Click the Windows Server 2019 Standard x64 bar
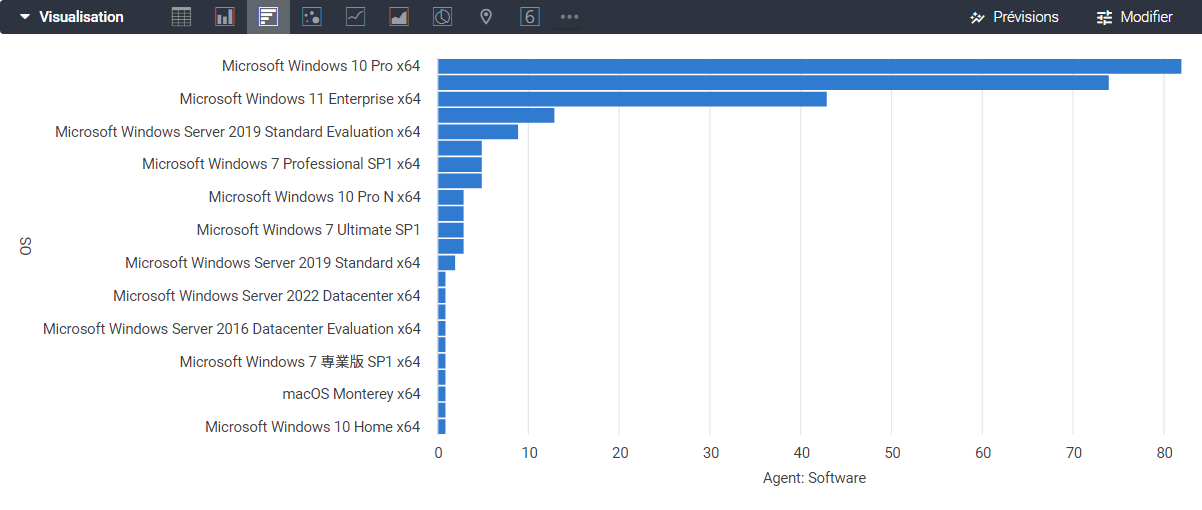 click(447, 263)
